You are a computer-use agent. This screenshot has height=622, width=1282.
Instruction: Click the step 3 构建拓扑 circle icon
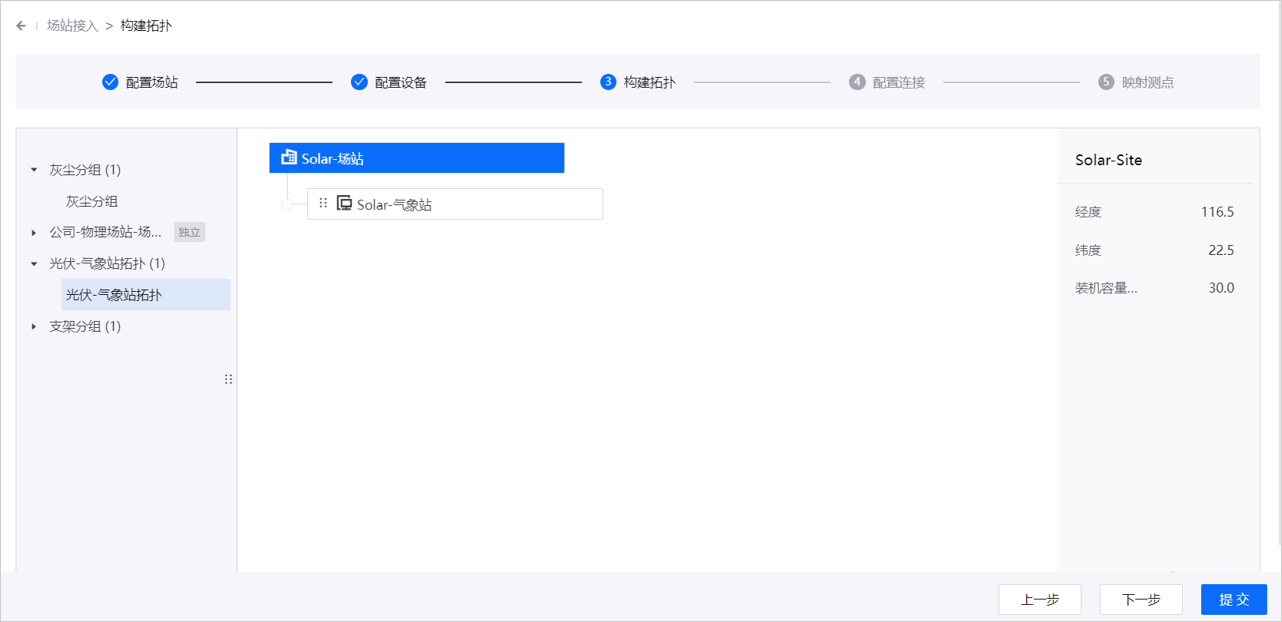[608, 82]
